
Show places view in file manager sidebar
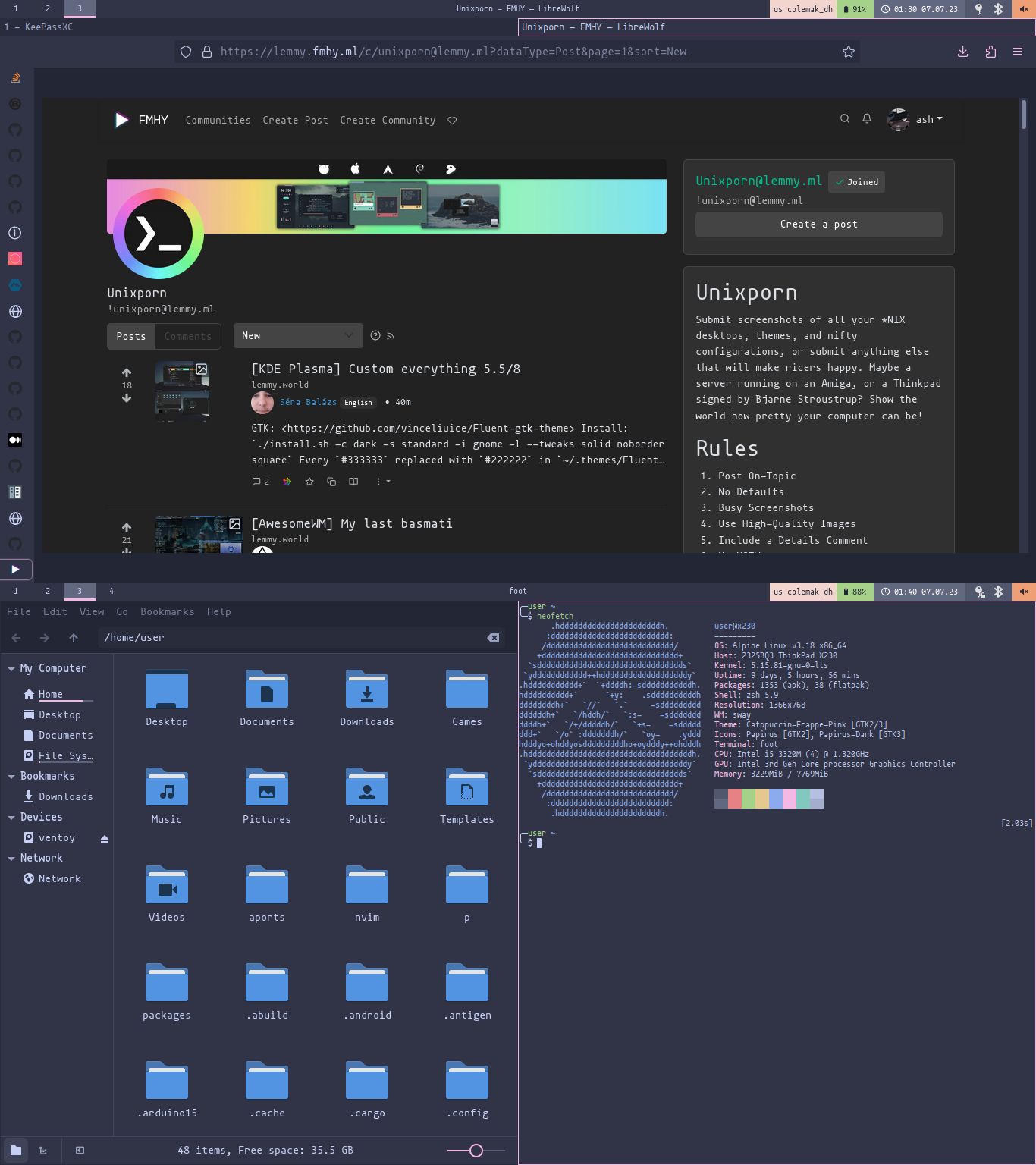(x=16, y=1150)
